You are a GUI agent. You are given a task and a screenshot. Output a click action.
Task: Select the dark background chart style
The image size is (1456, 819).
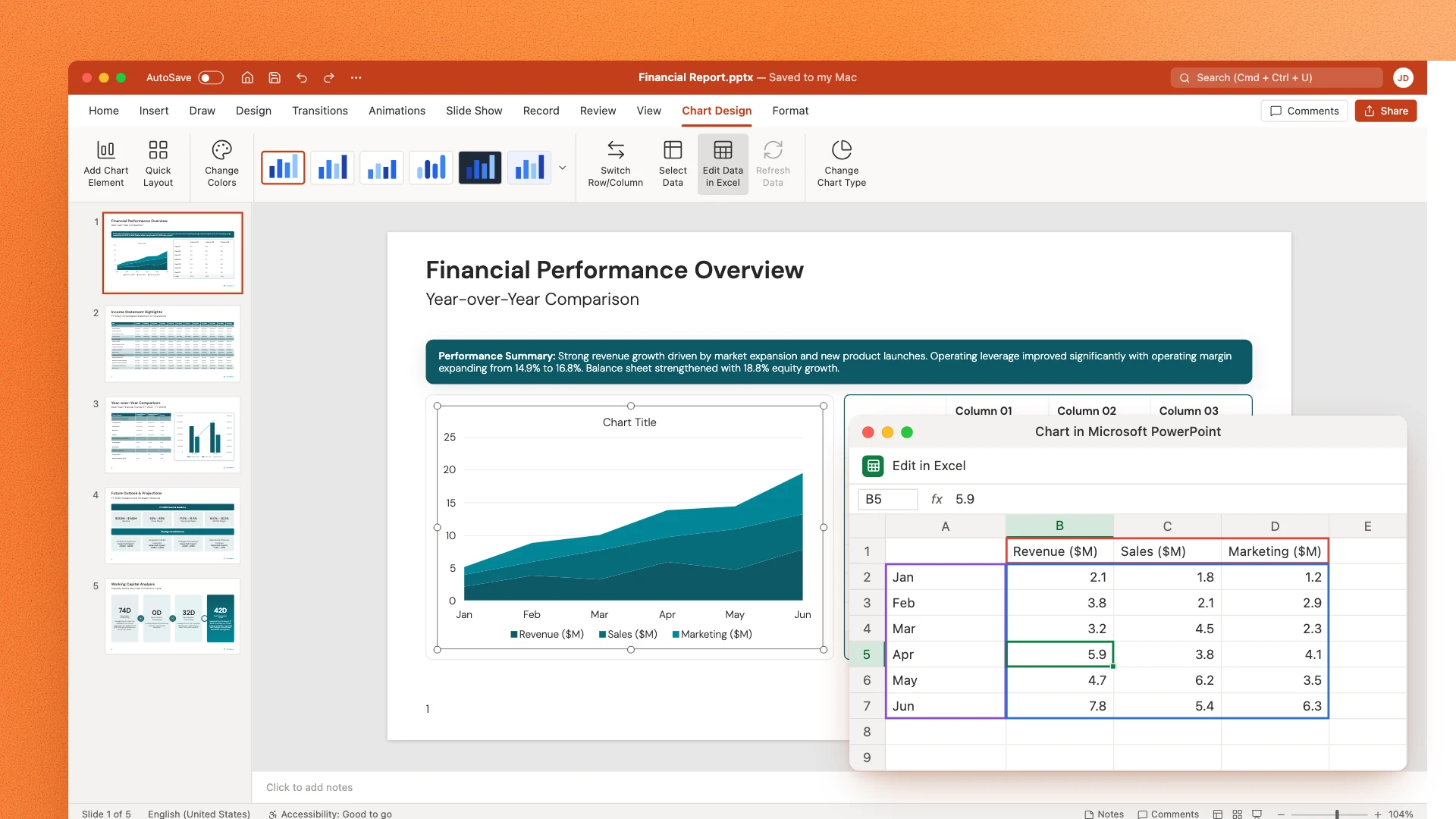click(480, 168)
